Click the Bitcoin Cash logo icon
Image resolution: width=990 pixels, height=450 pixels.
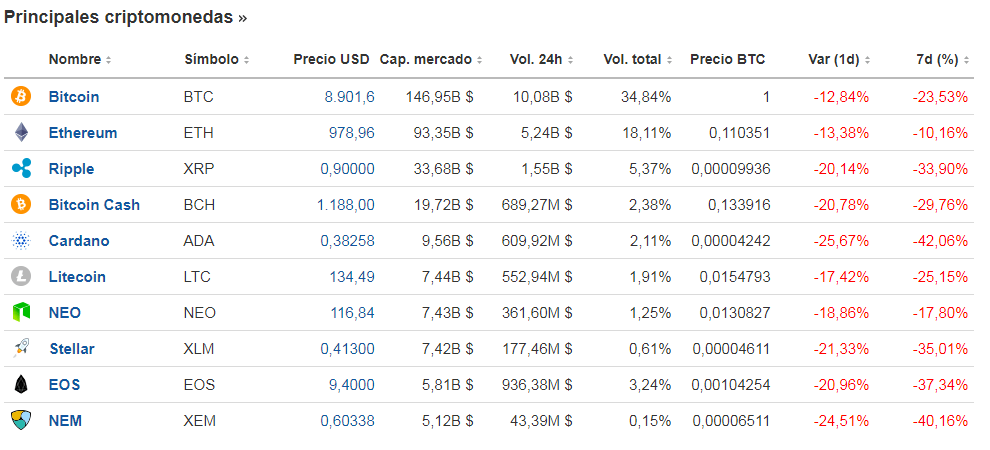[21, 205]
